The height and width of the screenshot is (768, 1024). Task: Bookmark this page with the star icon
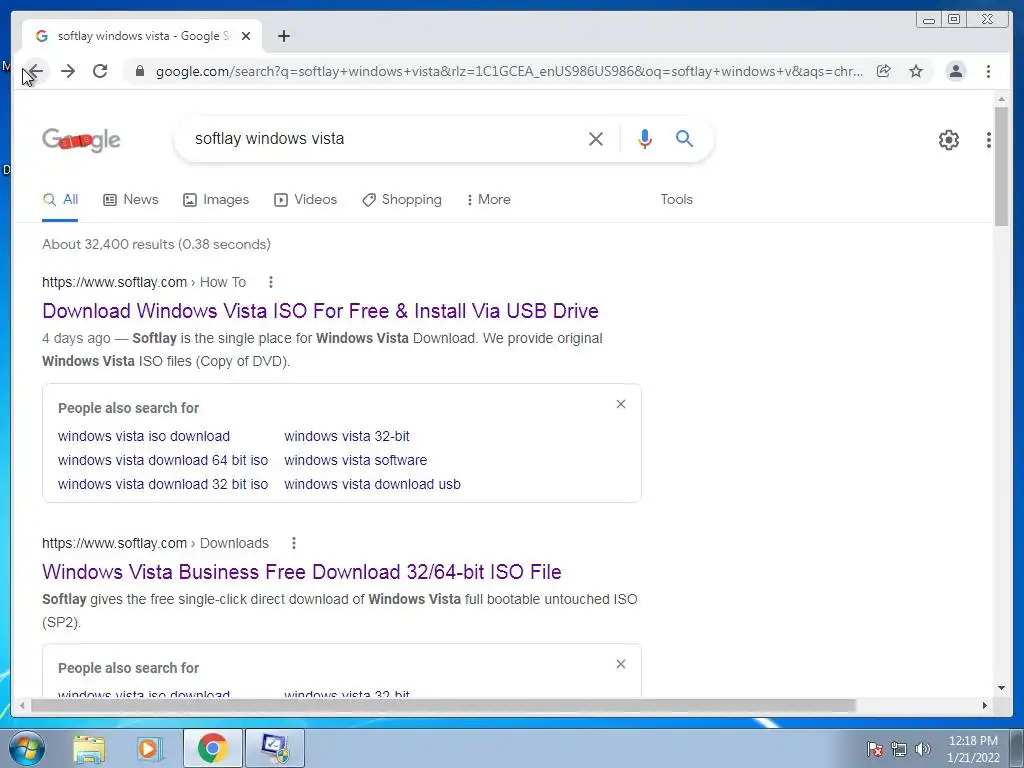916,71
